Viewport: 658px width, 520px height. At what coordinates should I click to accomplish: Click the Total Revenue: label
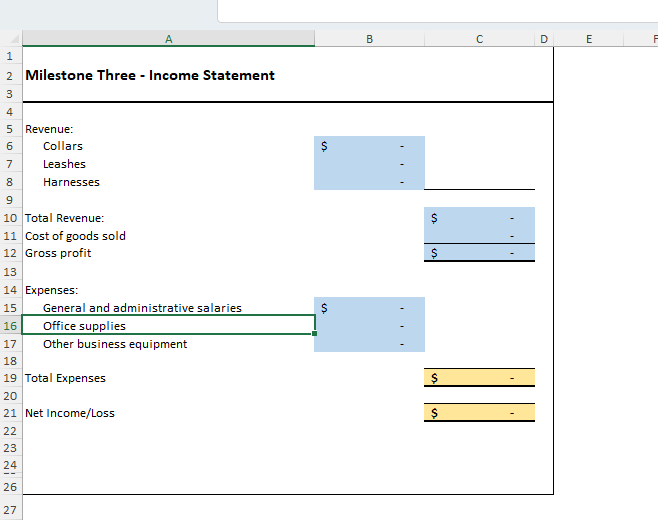(x=64, y=218)
